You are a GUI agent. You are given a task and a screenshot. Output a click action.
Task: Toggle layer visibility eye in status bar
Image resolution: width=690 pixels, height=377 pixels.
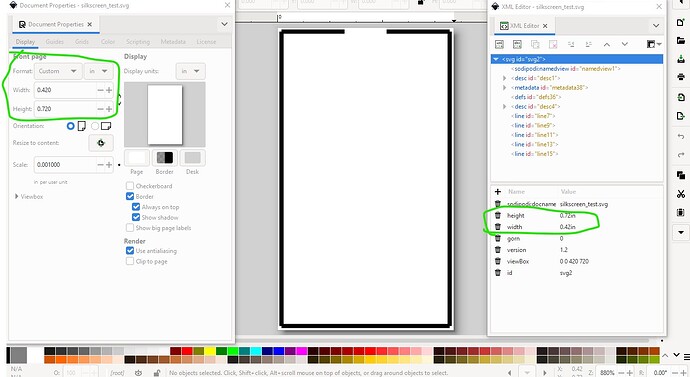[138, 373]
